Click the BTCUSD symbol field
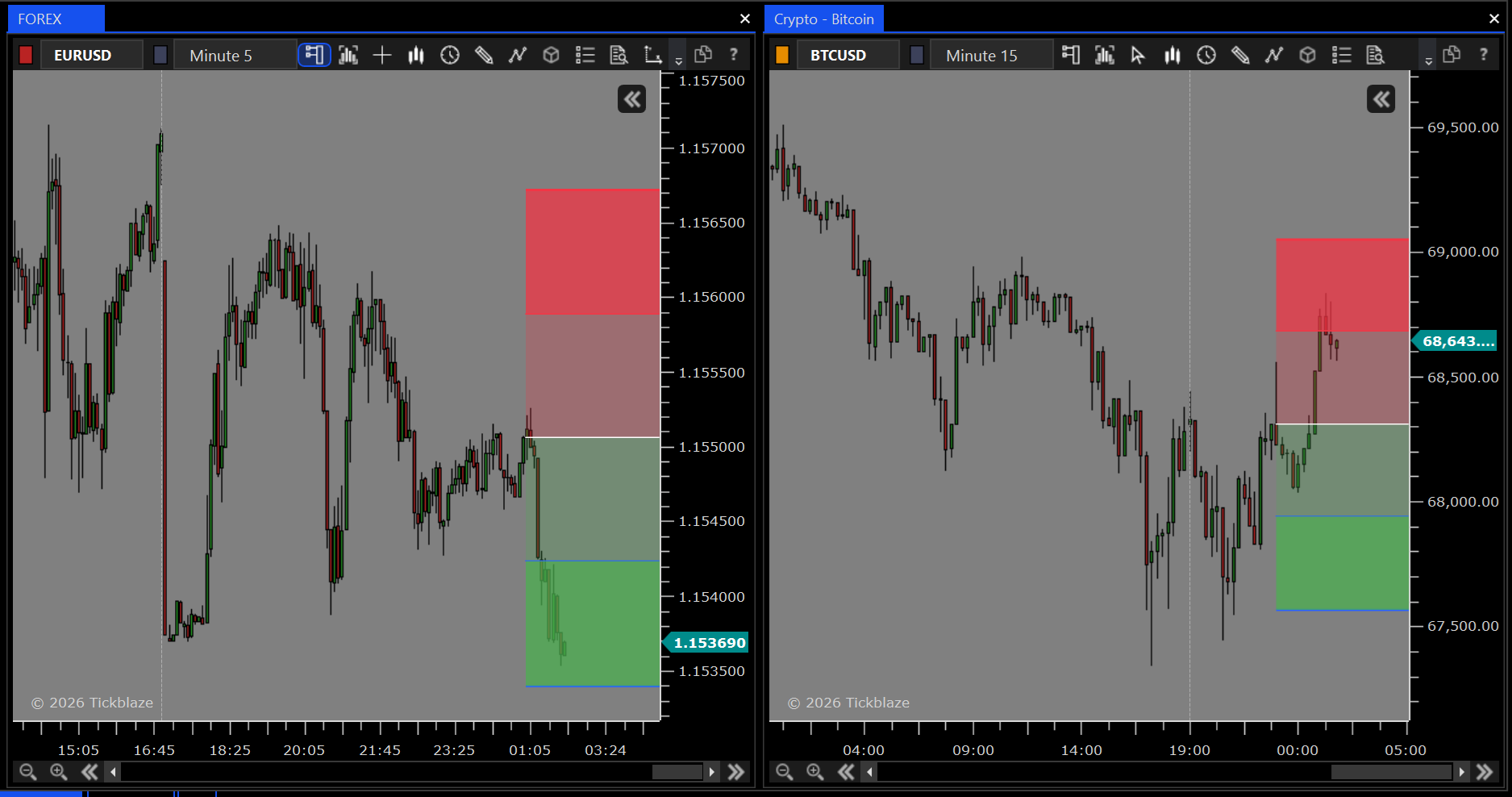 point(847,55)
